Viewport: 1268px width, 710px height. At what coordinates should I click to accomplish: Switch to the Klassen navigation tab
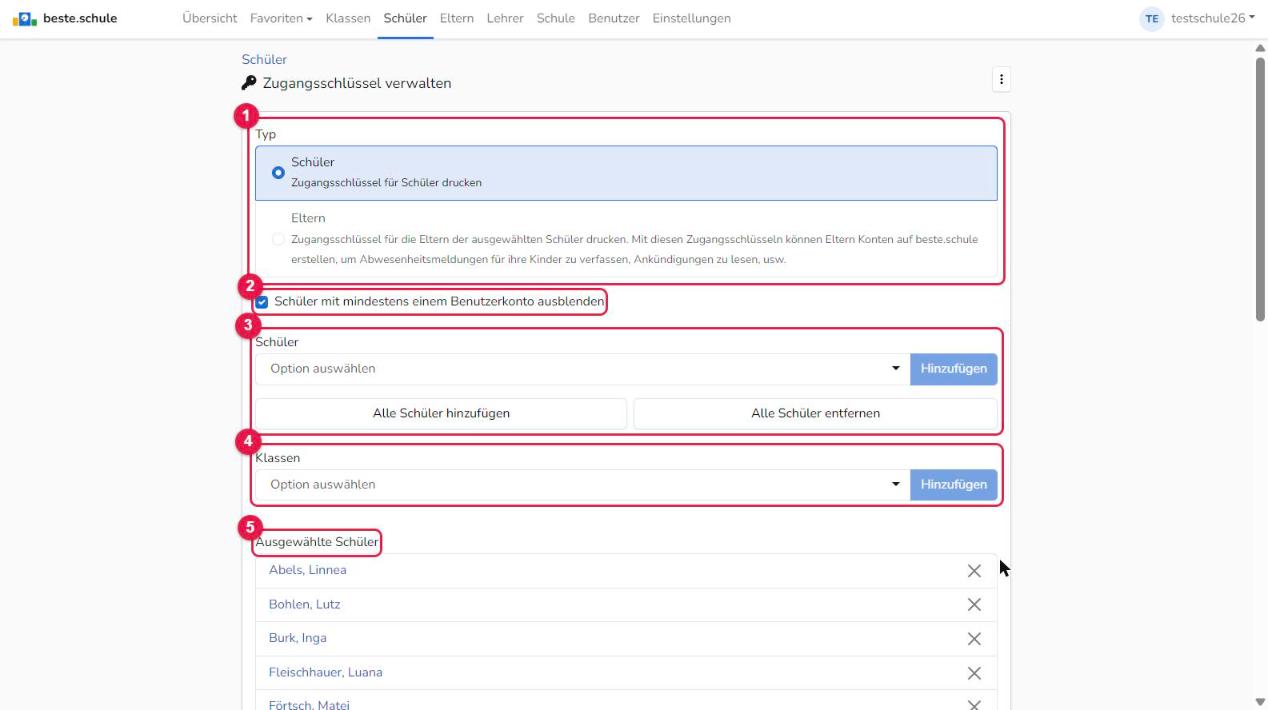point(348,18)
